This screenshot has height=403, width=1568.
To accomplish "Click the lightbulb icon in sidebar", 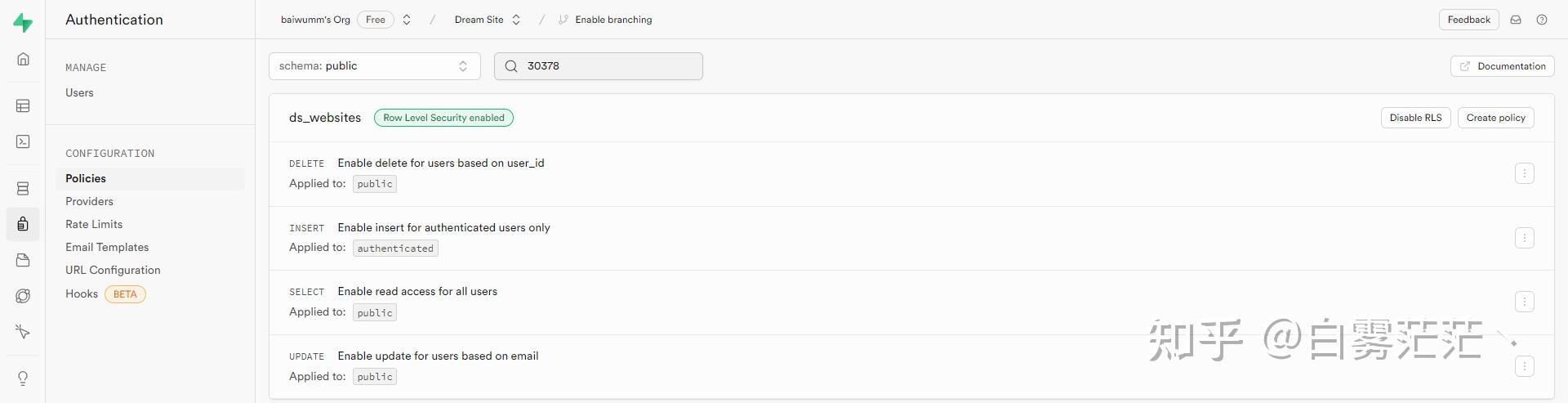I will tap(23, 378).
